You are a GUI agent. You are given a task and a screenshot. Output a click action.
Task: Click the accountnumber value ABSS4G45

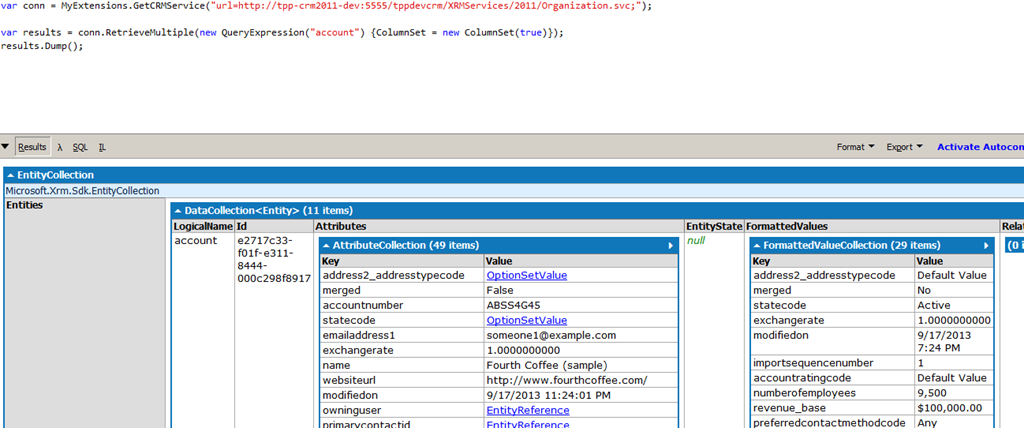click(x=513, y=306)
